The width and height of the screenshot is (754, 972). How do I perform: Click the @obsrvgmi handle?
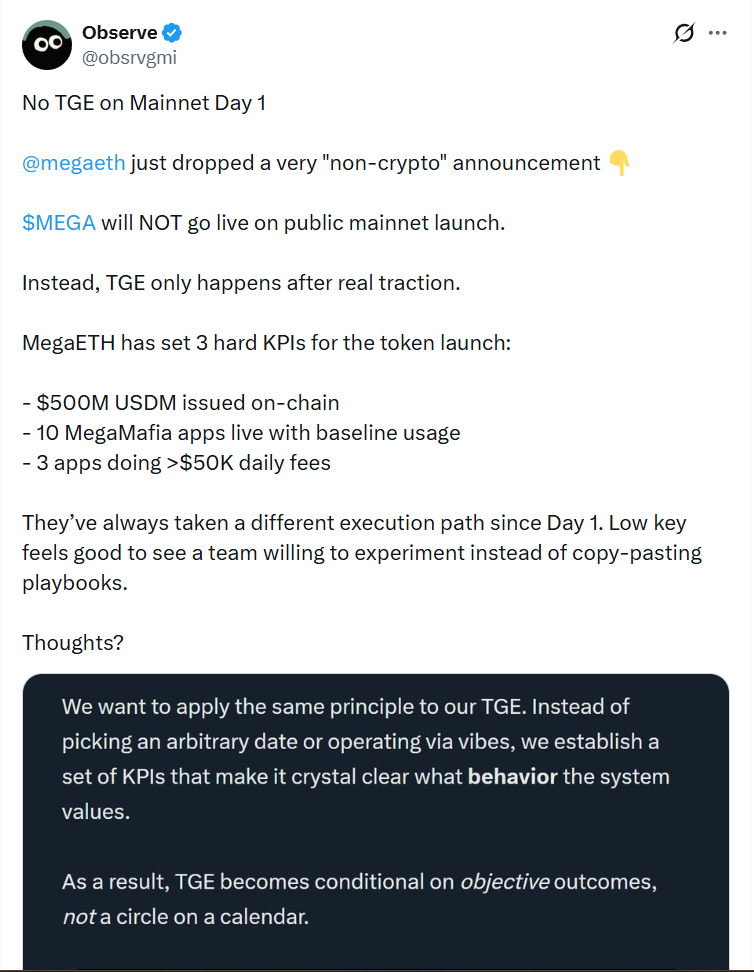(x=128, y=57)
